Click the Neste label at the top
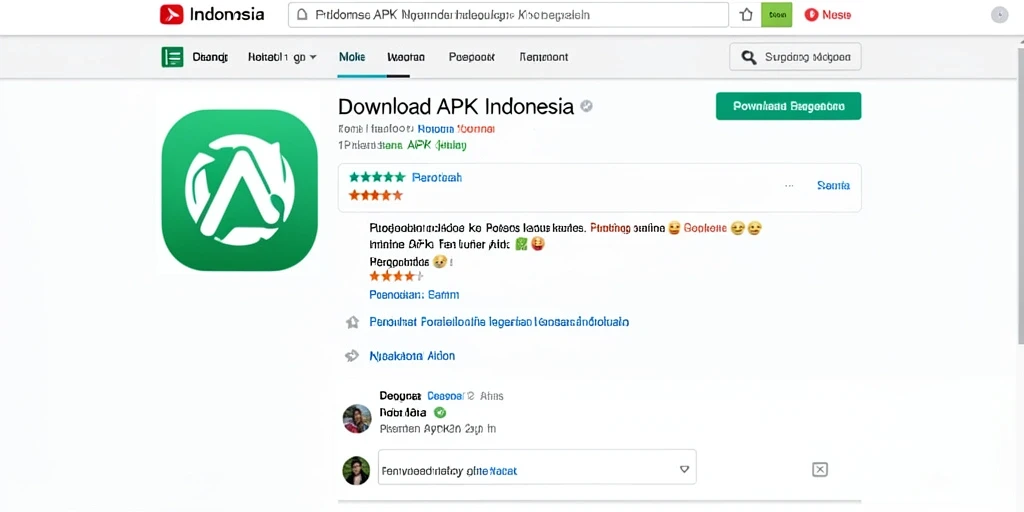This screenshot has width=1024, height=512. 836,14
